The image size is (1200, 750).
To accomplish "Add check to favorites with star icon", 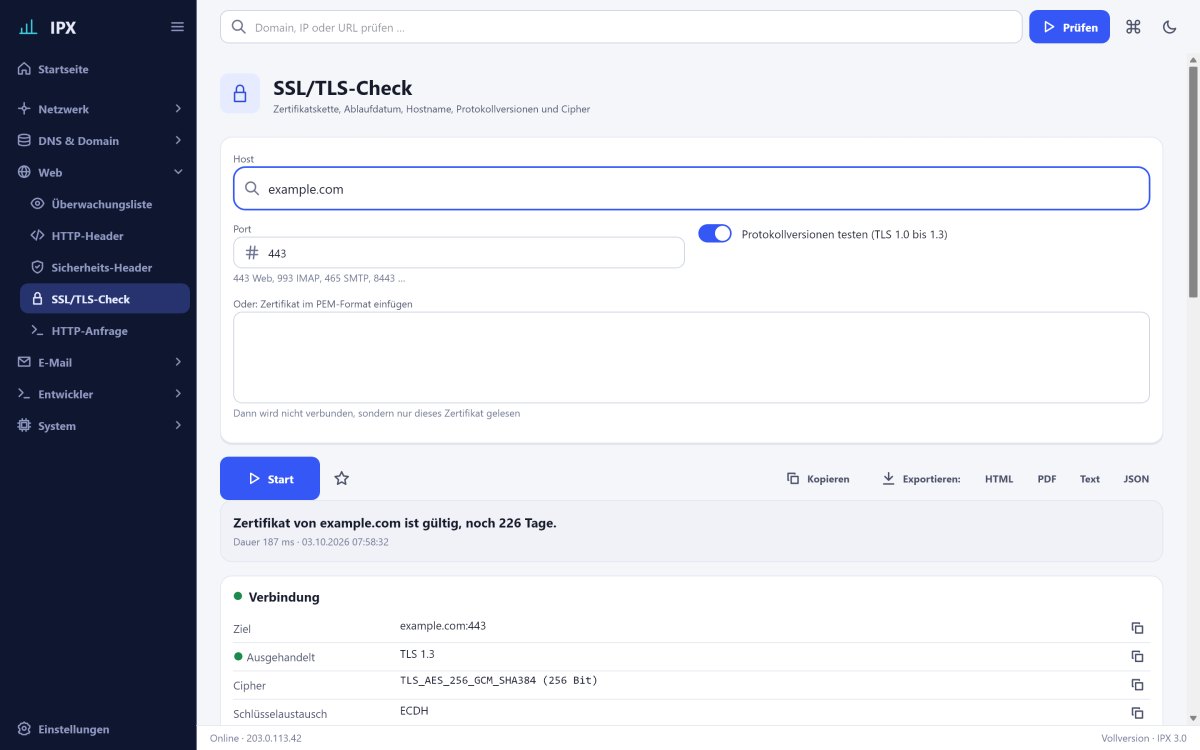I will coord(341,479).
